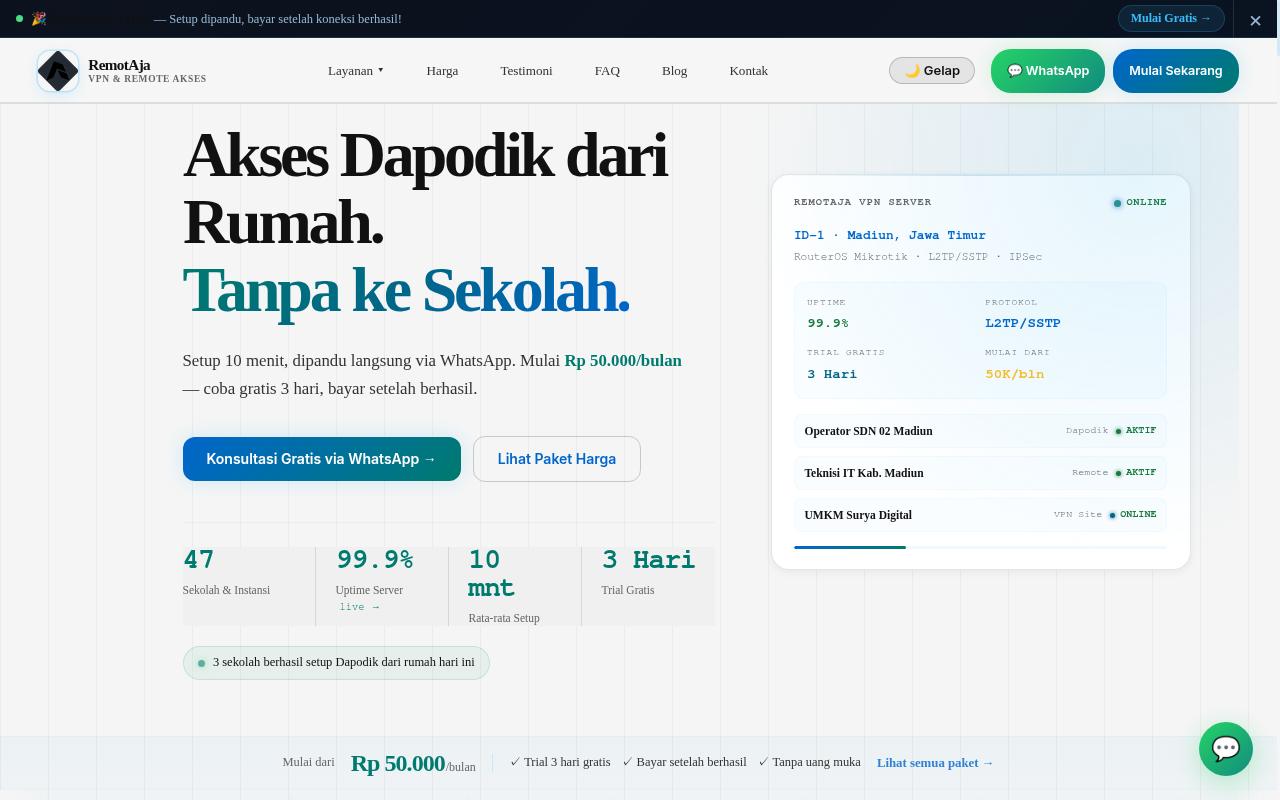Click Mulai Gratis in top banner
Image resolution: width=1280 pixels, height=800 pixels.
1171,18
